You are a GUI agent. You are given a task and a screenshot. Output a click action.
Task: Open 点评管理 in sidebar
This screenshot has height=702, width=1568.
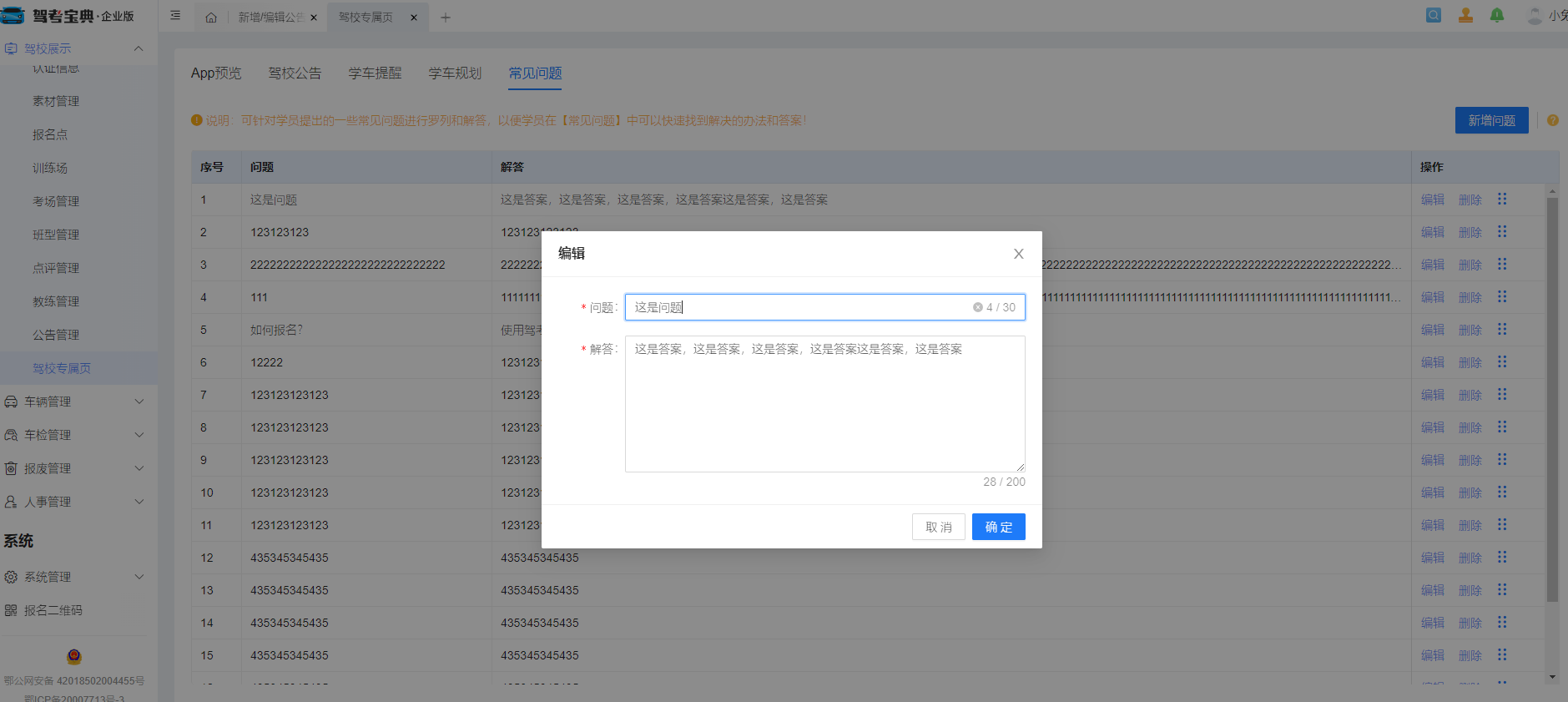56,268
